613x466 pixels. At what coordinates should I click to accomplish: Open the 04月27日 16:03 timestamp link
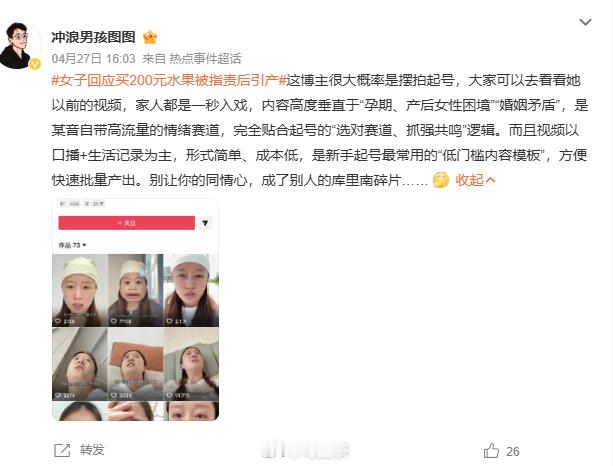[x=93, y=59]
